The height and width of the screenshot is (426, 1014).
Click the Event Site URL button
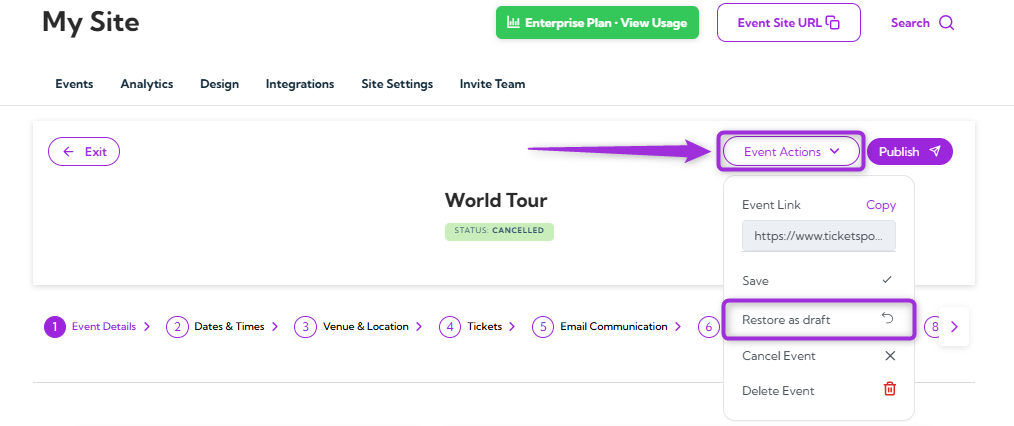tap(788, 23)
